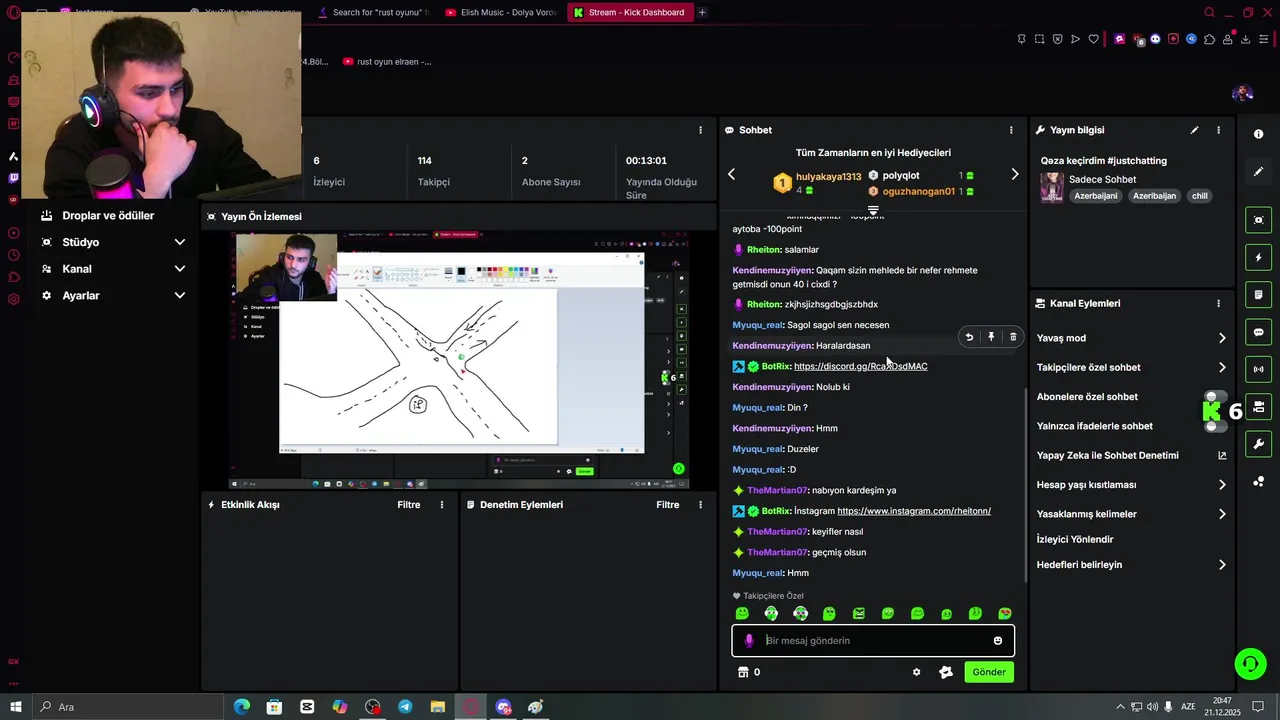
Task: Open the emoji picker in message box
Action: click(998, 641)
